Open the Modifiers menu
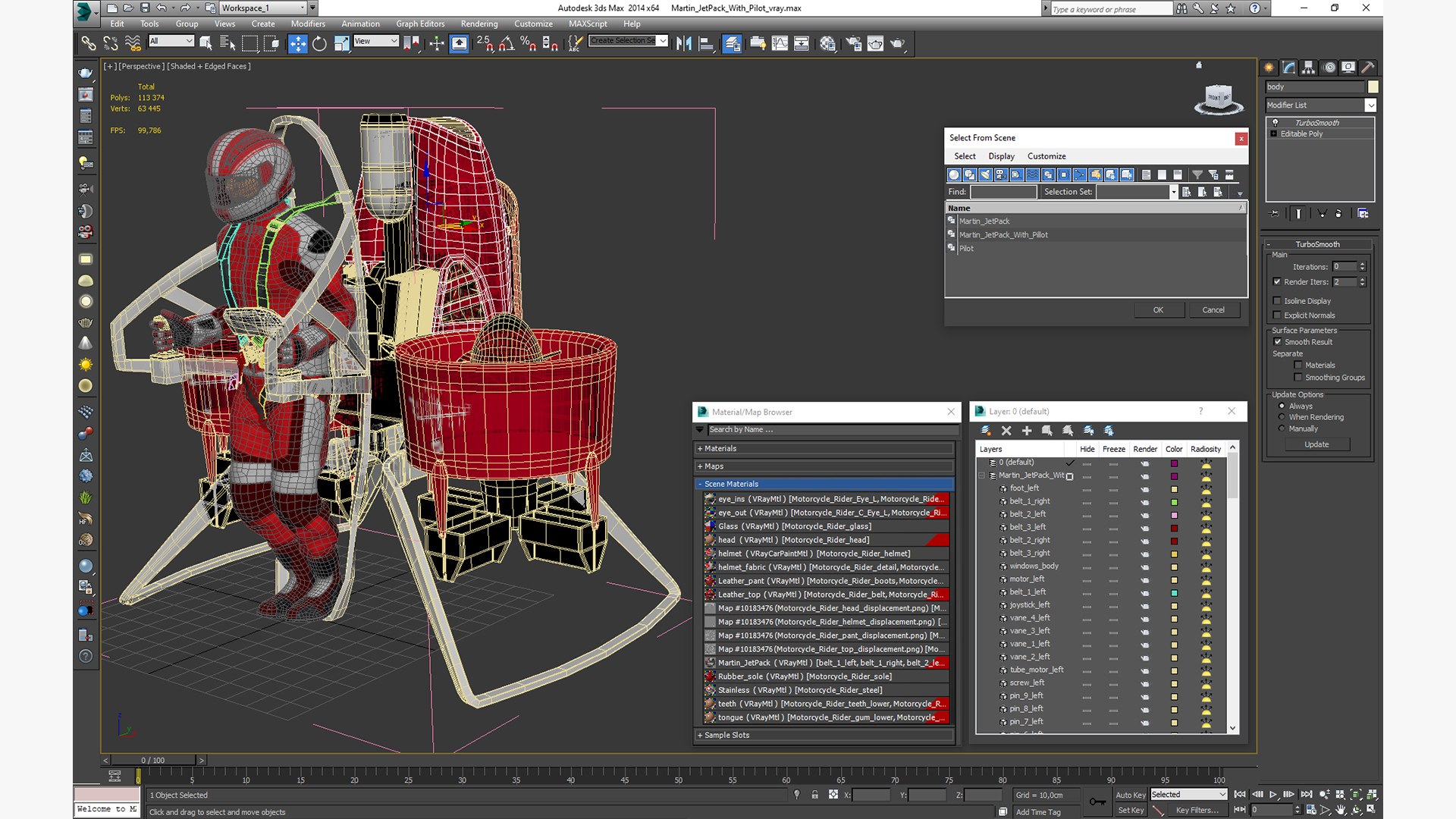Image resolution: width=1456 pixels, height=819 pixels. click(308, 24)
